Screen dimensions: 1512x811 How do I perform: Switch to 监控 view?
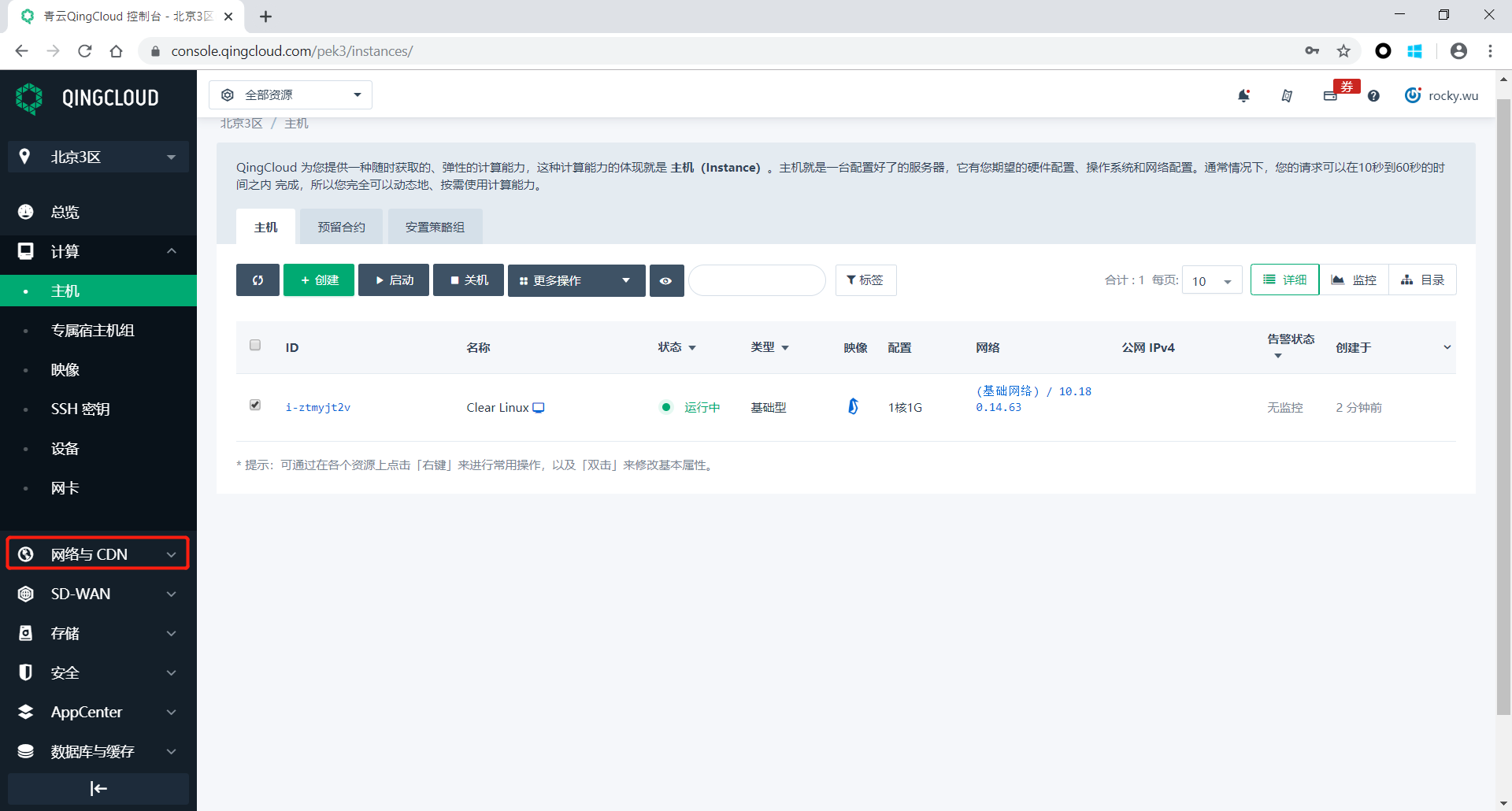point(1354,280)
